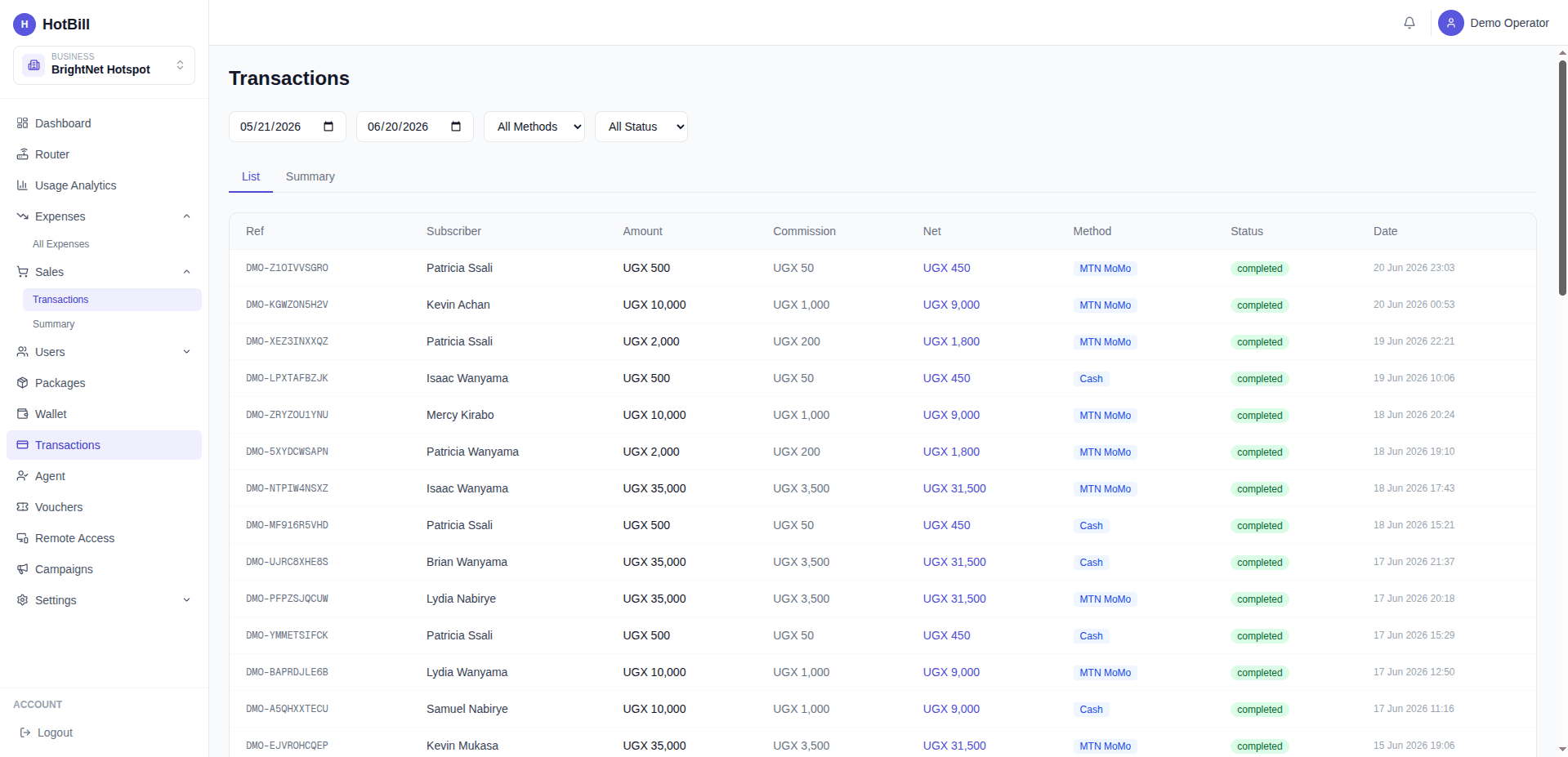Click the Router icon in sidebar
Viewport: 1568px width, 757px height.
[x=23, y=154]
